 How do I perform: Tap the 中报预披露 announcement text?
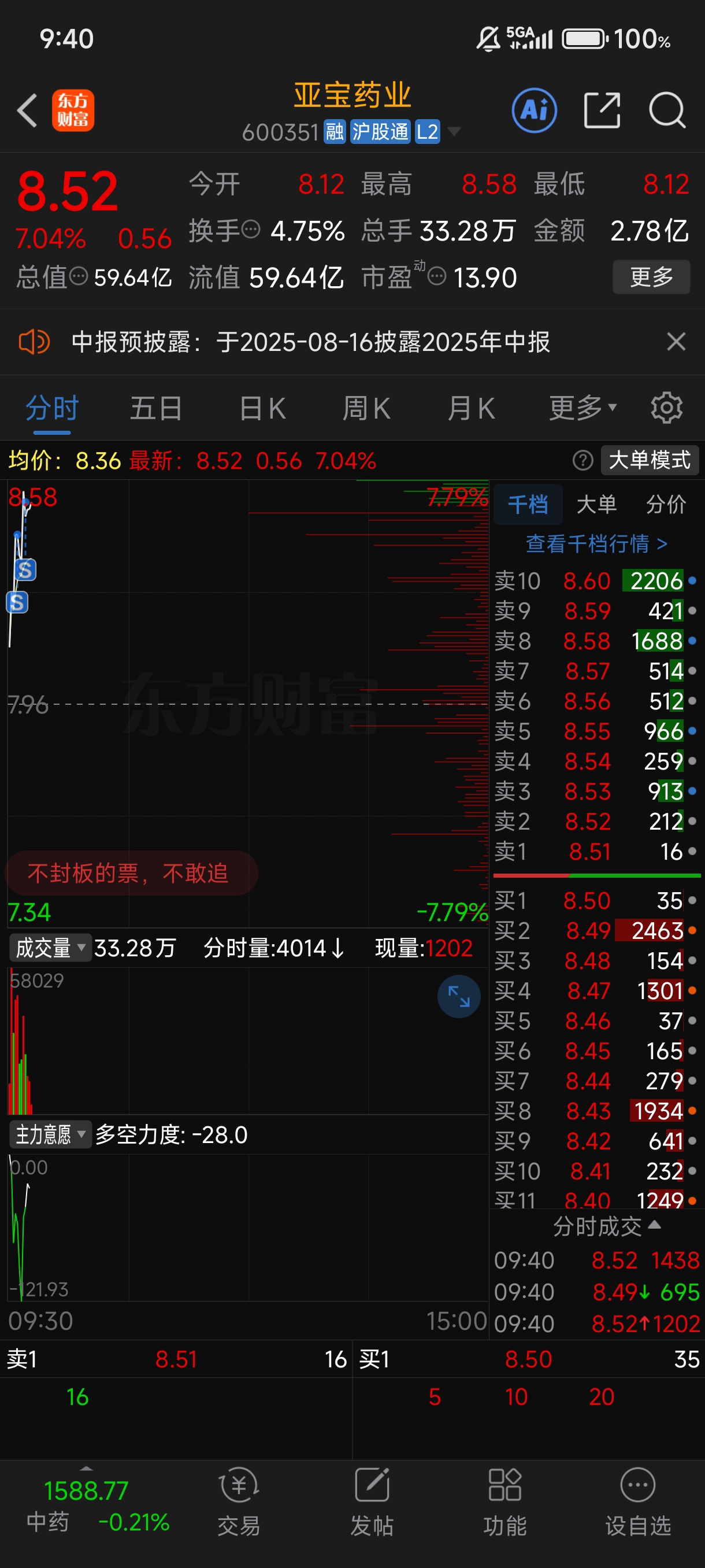click(x=311, y=342)
